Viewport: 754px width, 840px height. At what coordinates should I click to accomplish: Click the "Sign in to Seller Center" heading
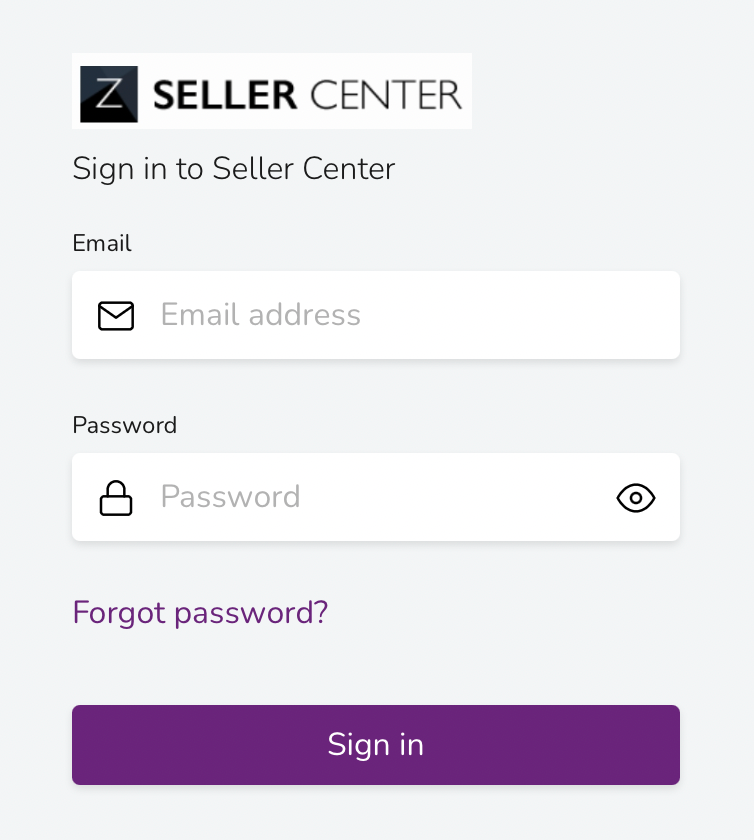click(233, 168)
